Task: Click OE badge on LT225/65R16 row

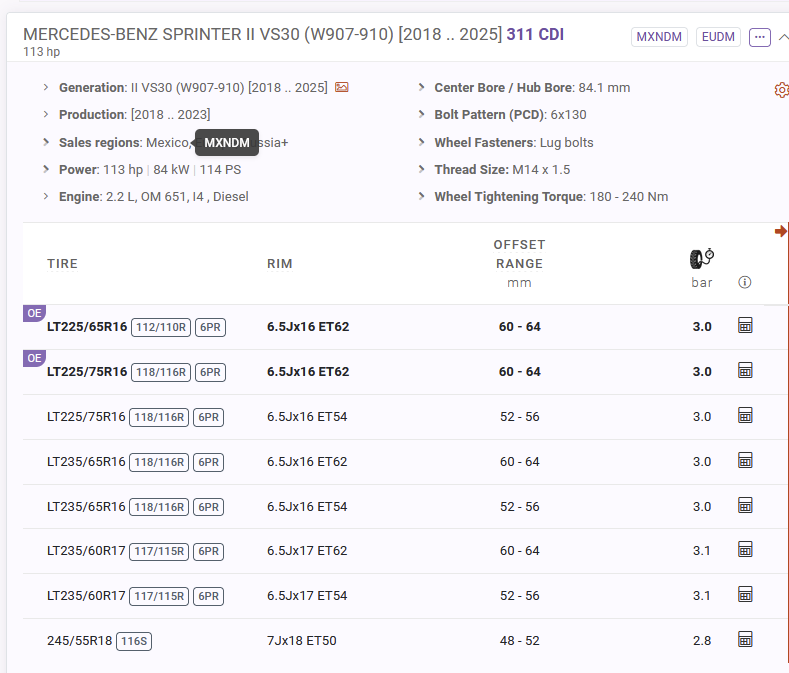Action: coord(34,313)
